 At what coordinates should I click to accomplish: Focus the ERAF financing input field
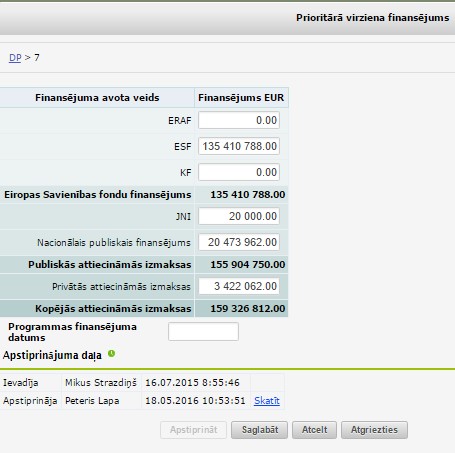(x=239, y=120)
